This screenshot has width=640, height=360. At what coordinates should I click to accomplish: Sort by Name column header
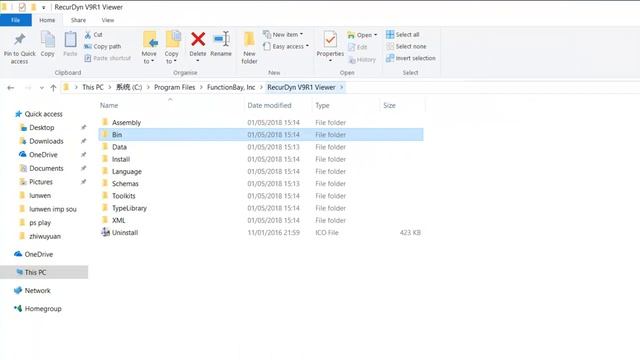[x=109, y=105]
